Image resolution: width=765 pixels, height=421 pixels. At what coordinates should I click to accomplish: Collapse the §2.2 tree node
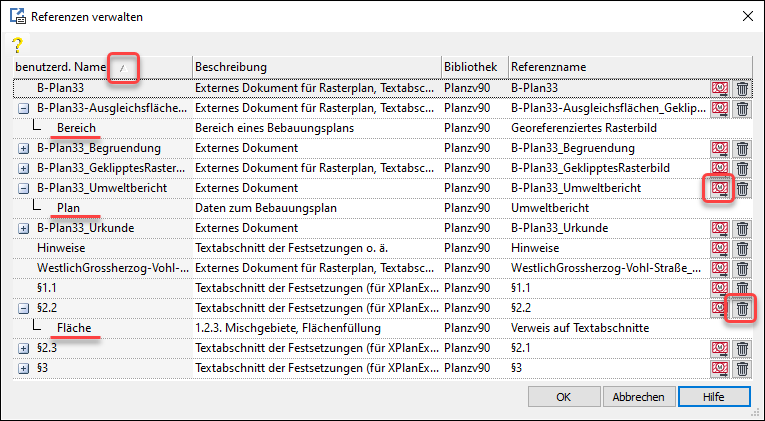point(23,308)
